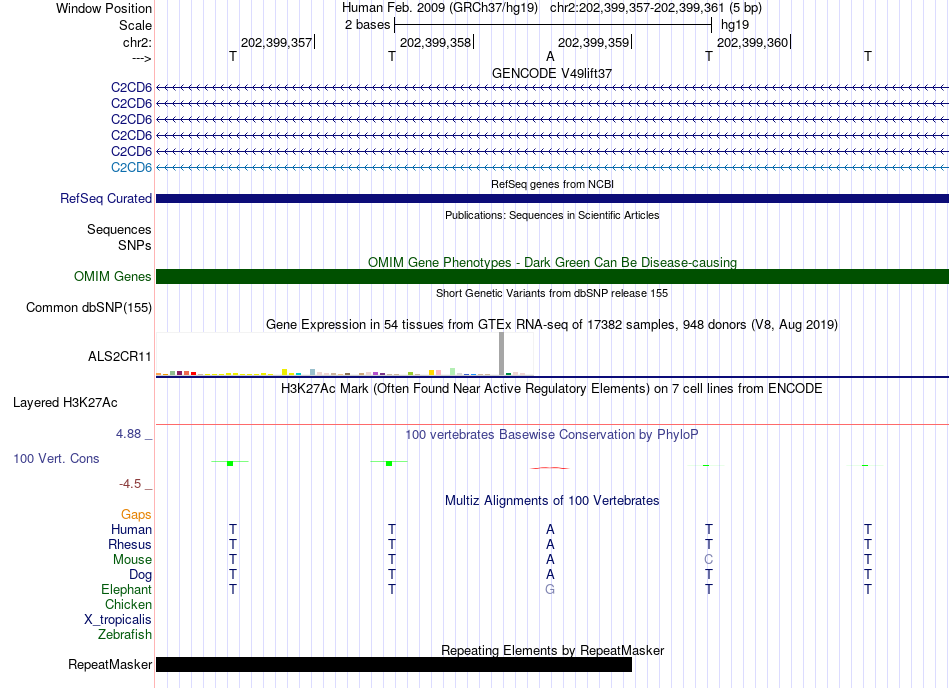950x688 pixels.
Task: Select the Elephant alignment row label
Action: pos(127,589)
